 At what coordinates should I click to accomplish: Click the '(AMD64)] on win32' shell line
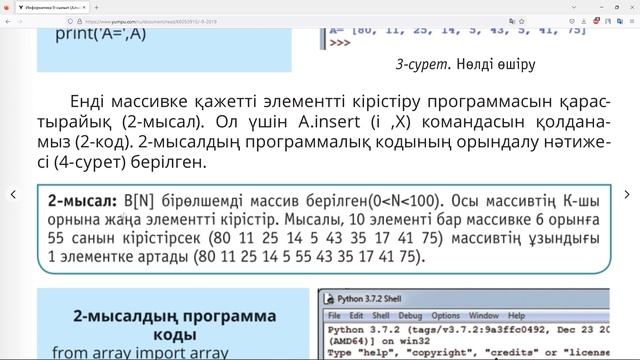point(379,341)
